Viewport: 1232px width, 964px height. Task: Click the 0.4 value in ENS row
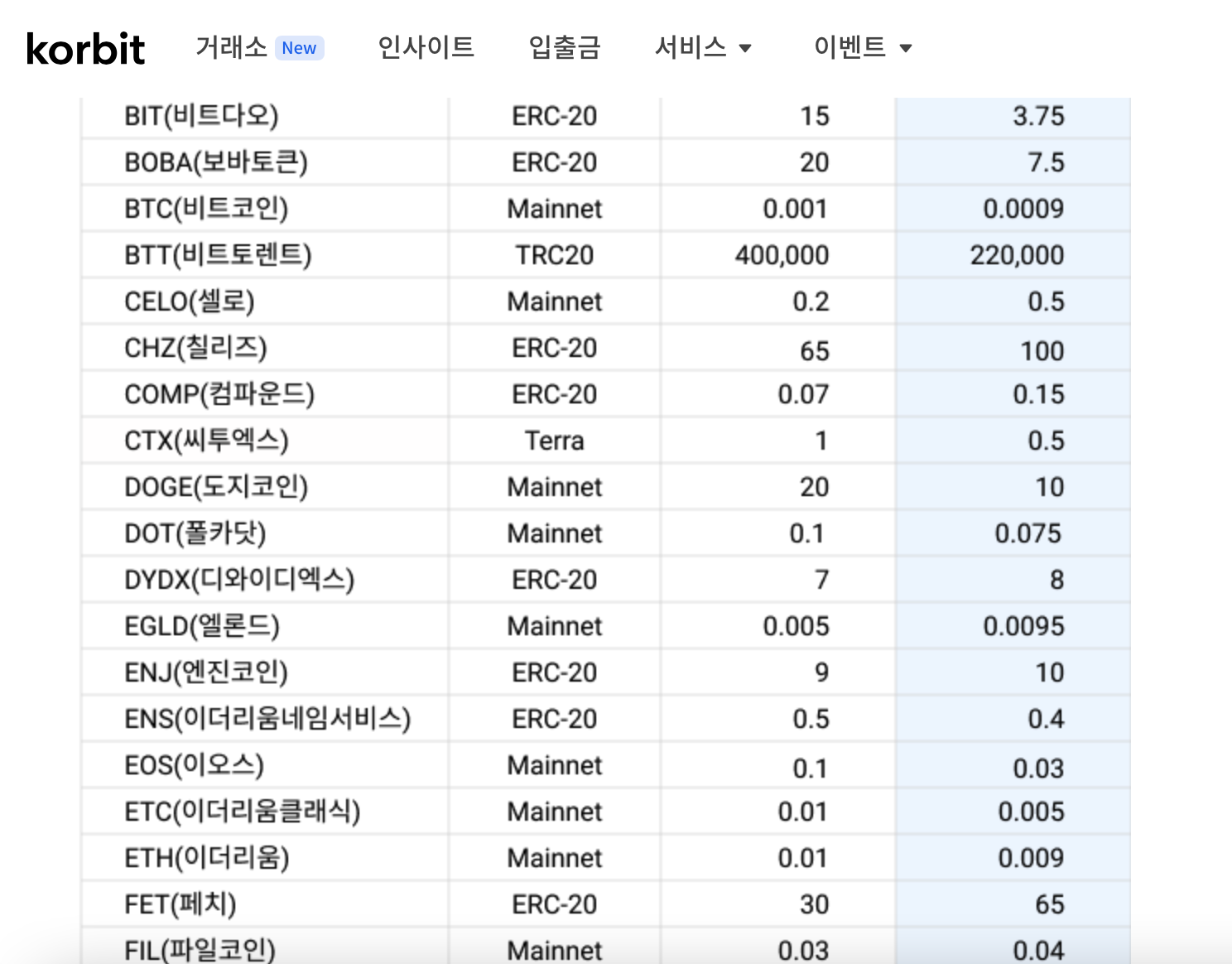point(1046,719)
